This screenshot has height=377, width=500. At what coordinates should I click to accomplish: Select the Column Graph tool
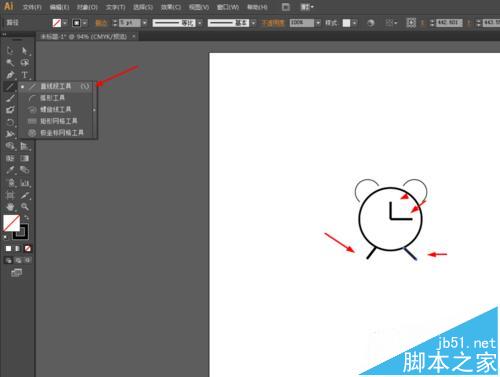(x=24, y=183)
